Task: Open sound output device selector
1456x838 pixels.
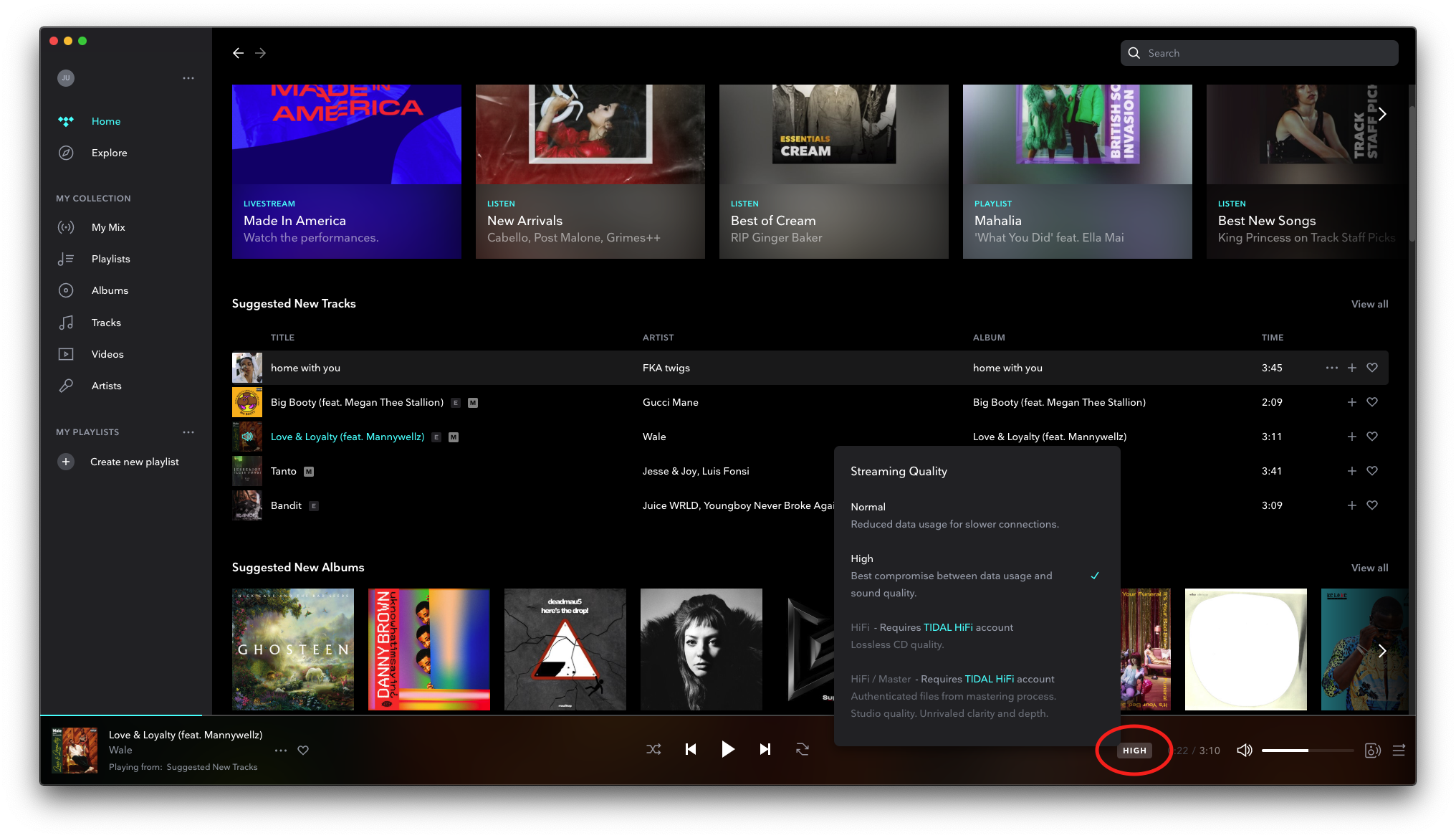Action: click(1373, 751)
